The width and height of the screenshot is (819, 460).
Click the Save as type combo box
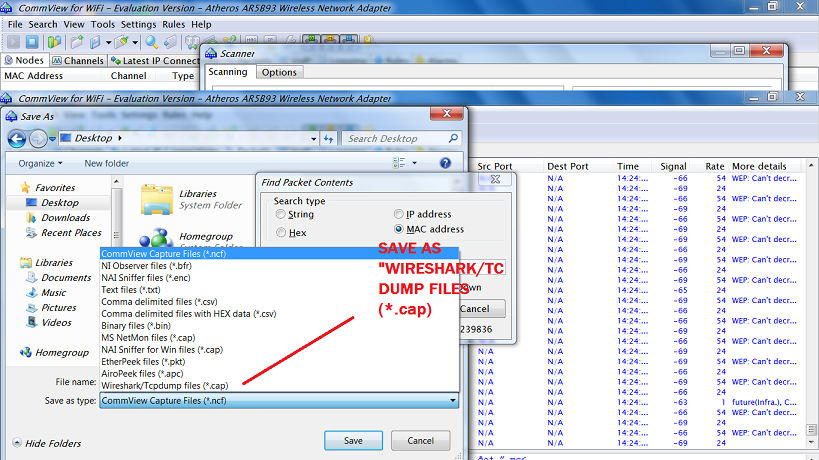[x=279, y=401]
